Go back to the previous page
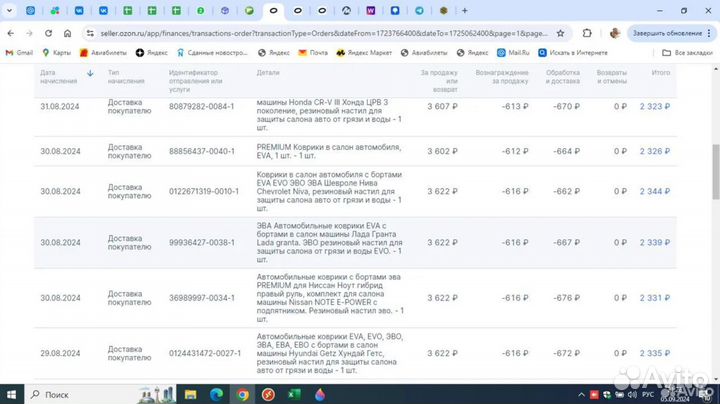The width and height of the screenshot is (720, 404). pos(11,34)
